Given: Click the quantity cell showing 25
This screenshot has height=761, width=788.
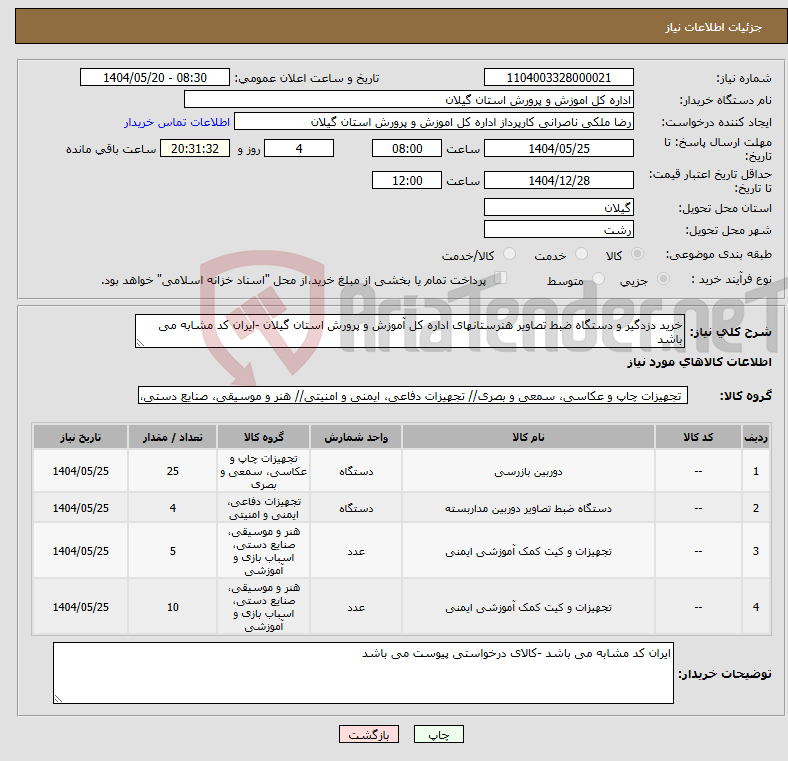Looking at the screenshot, I should point(172,471).
